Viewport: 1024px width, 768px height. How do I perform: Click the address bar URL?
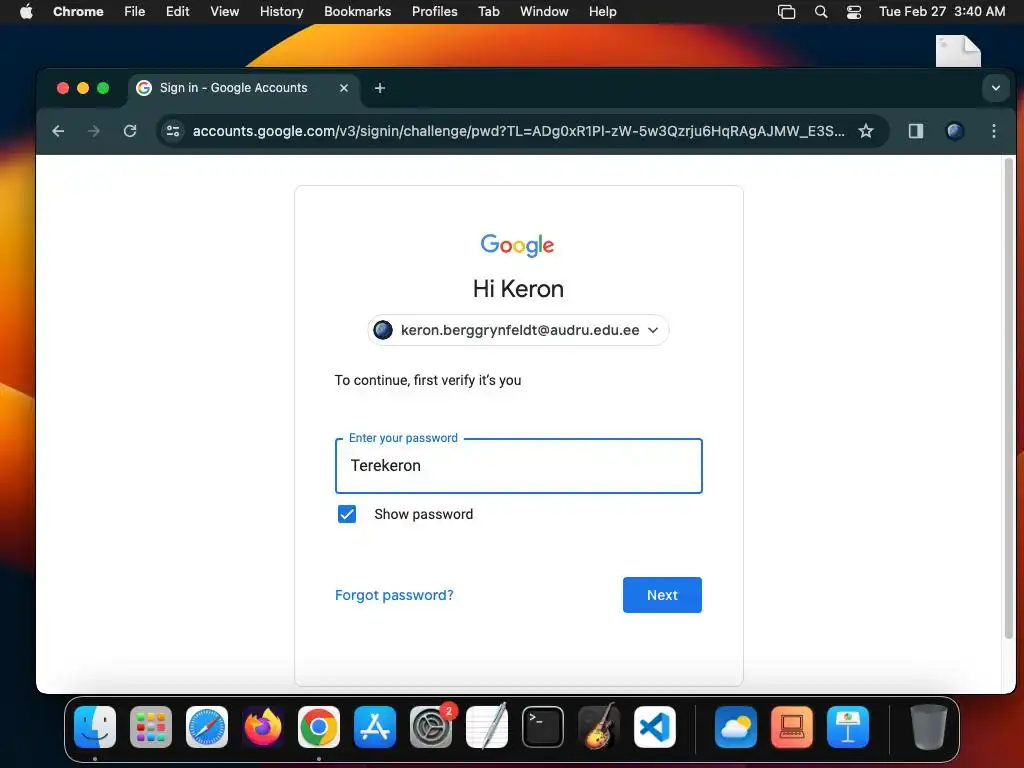click(x=518, y=131)
